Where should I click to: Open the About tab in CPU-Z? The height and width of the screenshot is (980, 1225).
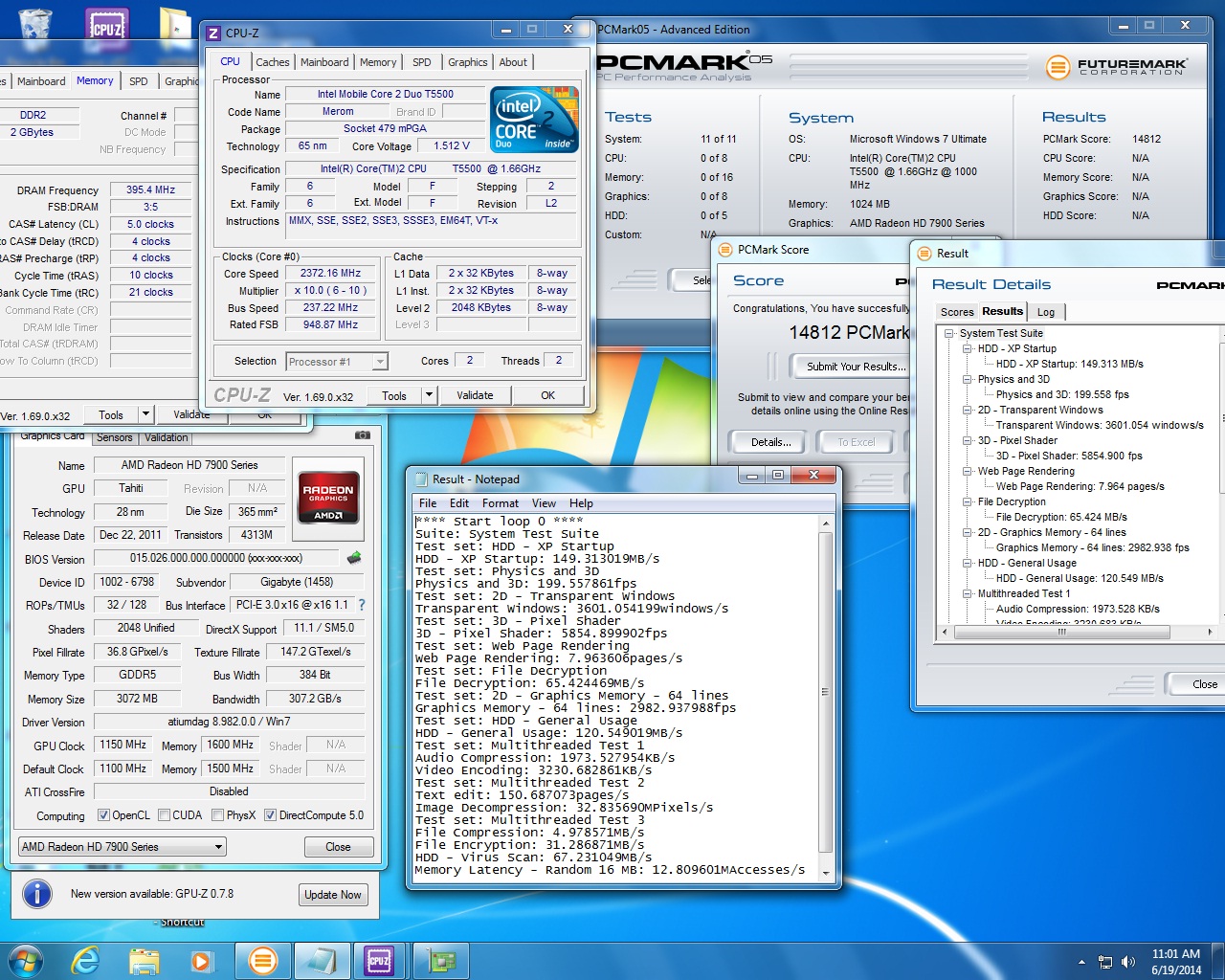point(513,62)
